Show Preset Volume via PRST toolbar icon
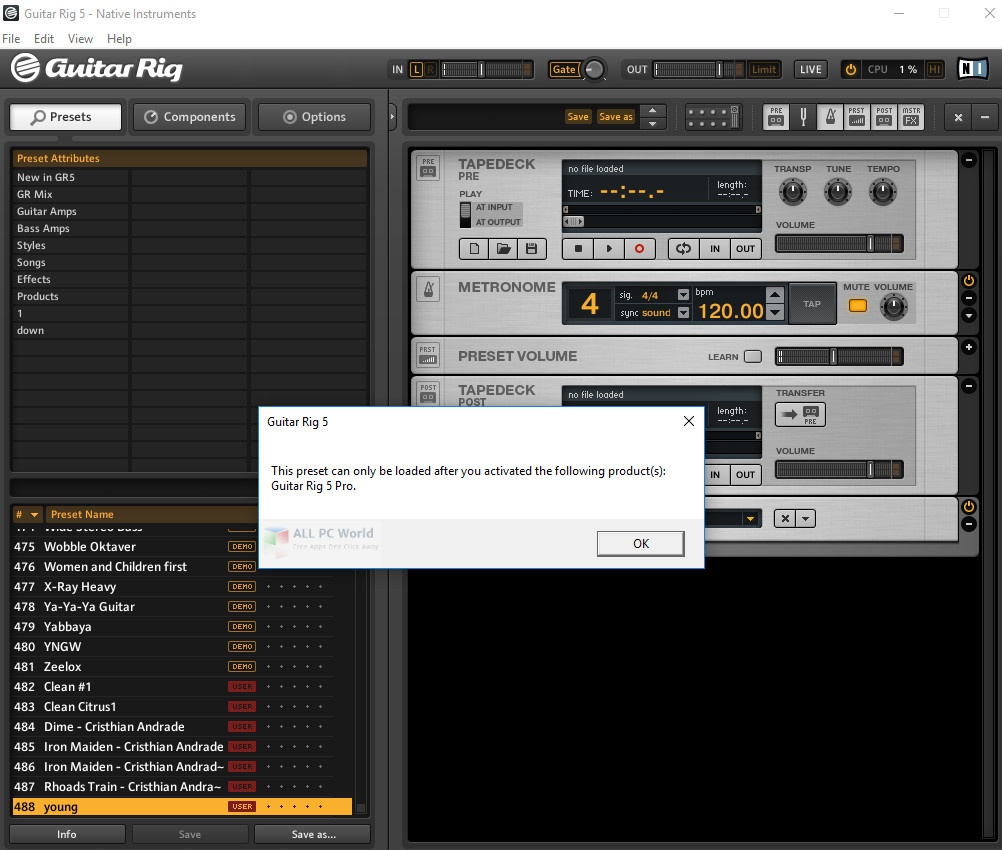The image size is (1002, 850). (x=857, y=117)
